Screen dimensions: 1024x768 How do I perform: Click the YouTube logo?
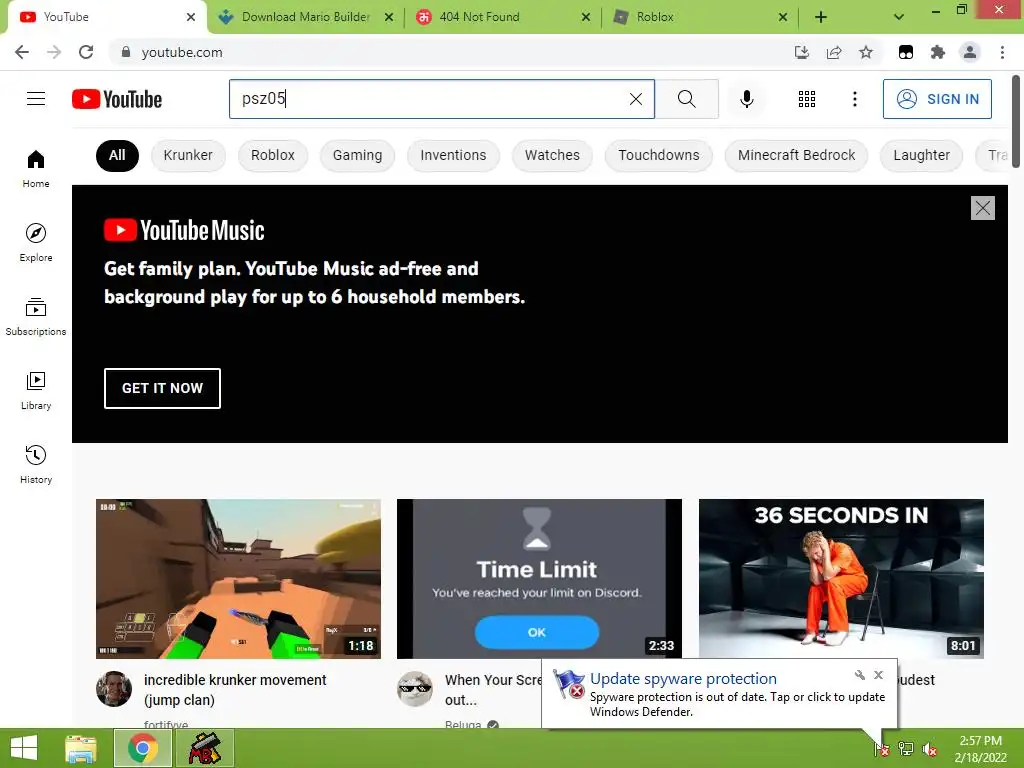tap(117, 99)
